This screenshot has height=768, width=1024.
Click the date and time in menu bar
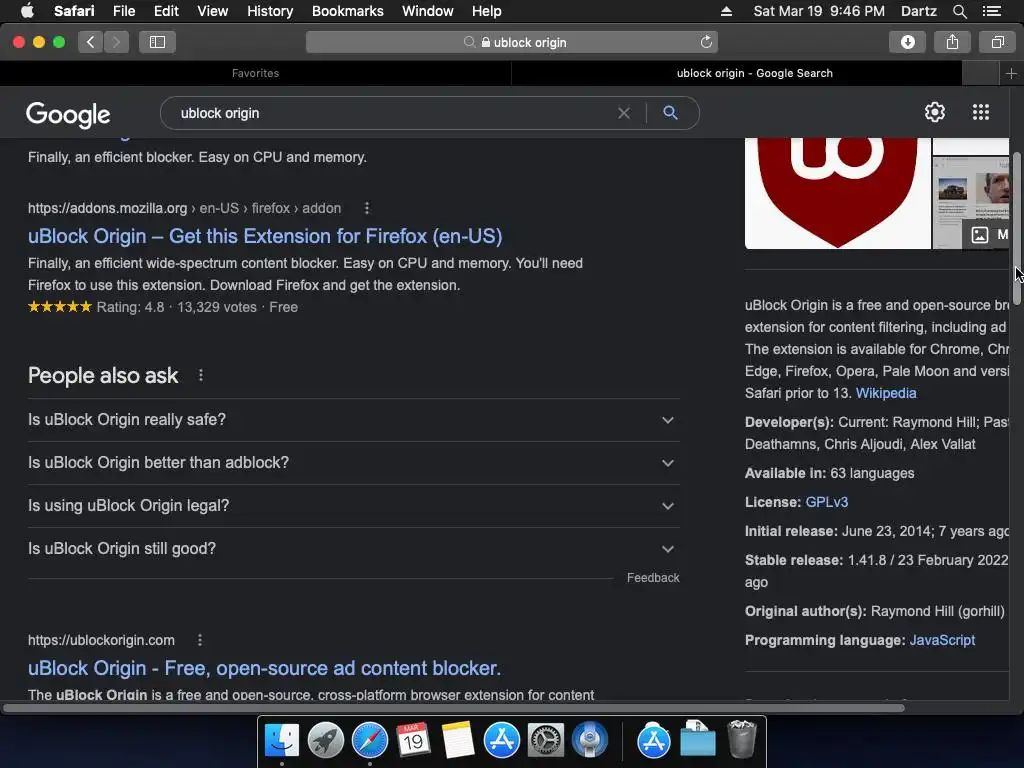(819, 11)
